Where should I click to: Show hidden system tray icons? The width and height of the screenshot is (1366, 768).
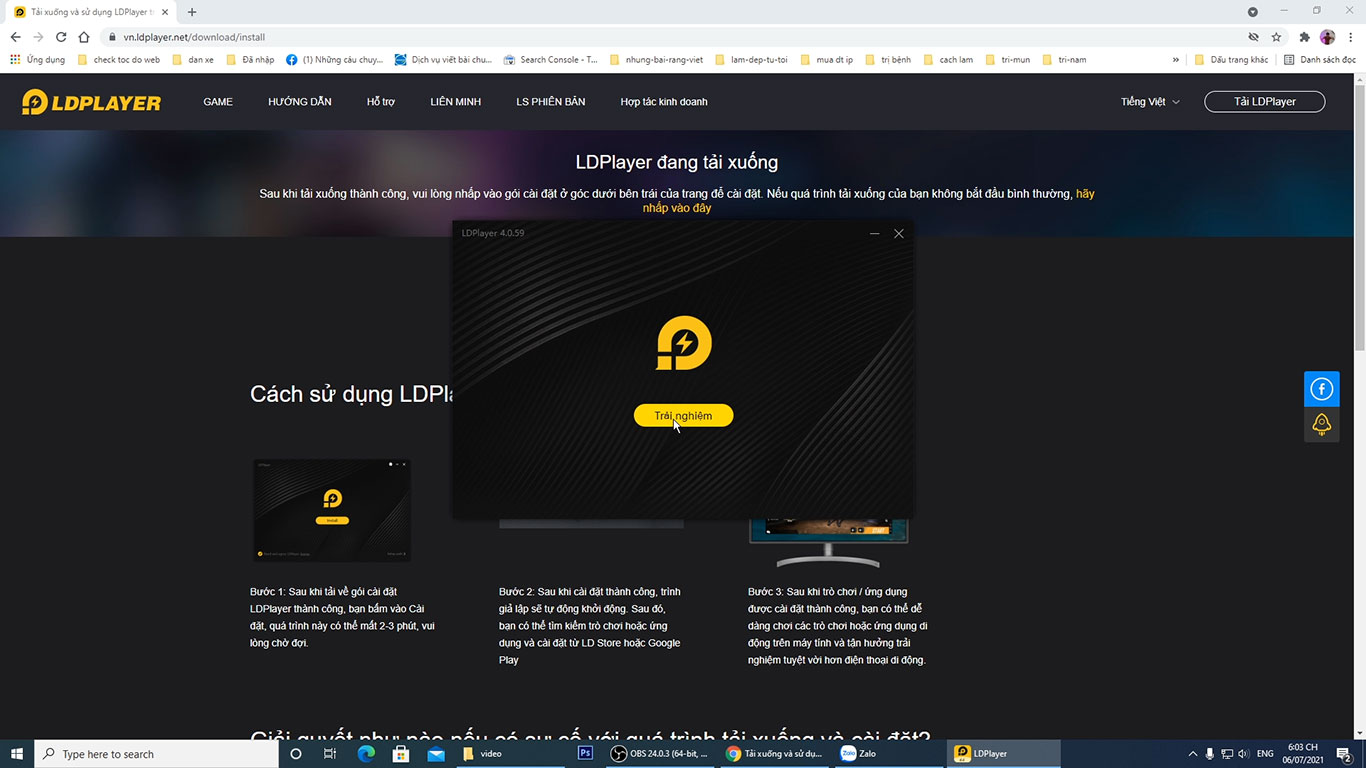click(1192, 754)
